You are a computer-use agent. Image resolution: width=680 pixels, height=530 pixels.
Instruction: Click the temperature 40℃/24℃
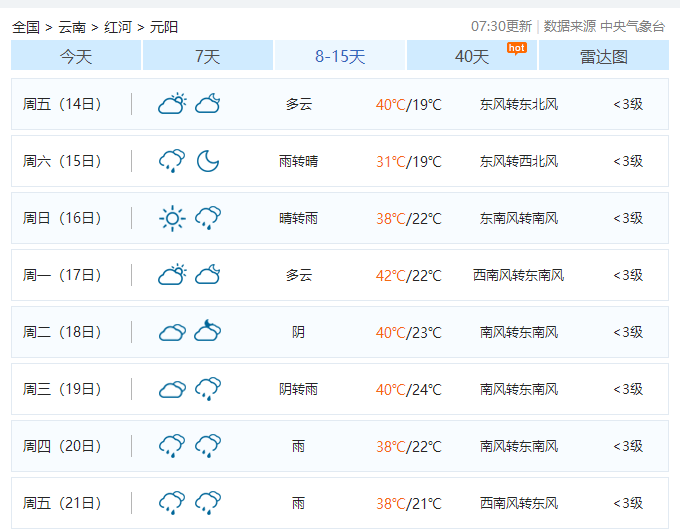click(409, 389)
